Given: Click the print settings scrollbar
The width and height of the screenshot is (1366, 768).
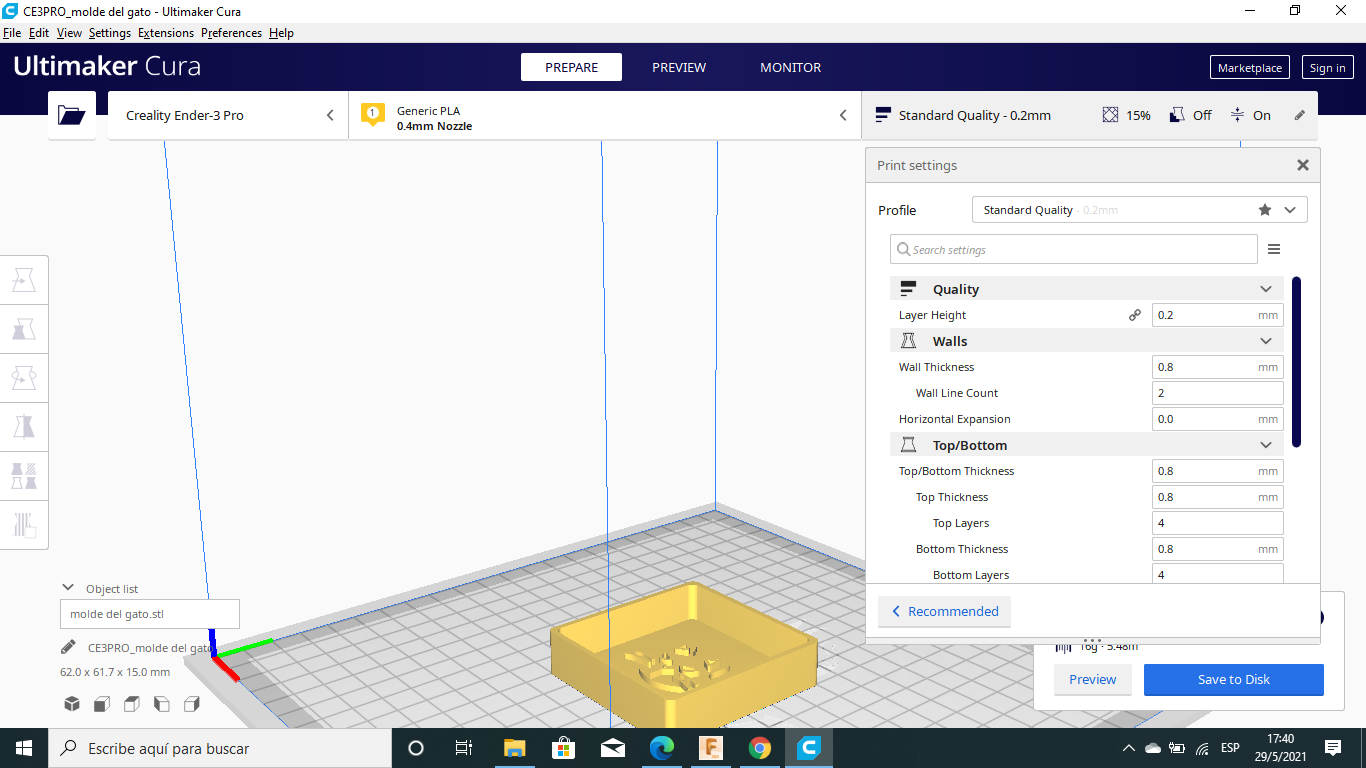Looking at the screenshot, I should tap(1296, 362).
